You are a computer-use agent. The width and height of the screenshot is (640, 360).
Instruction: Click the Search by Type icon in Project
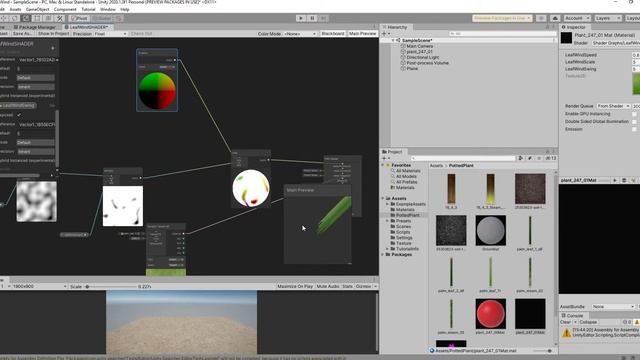tap(521, 158)
